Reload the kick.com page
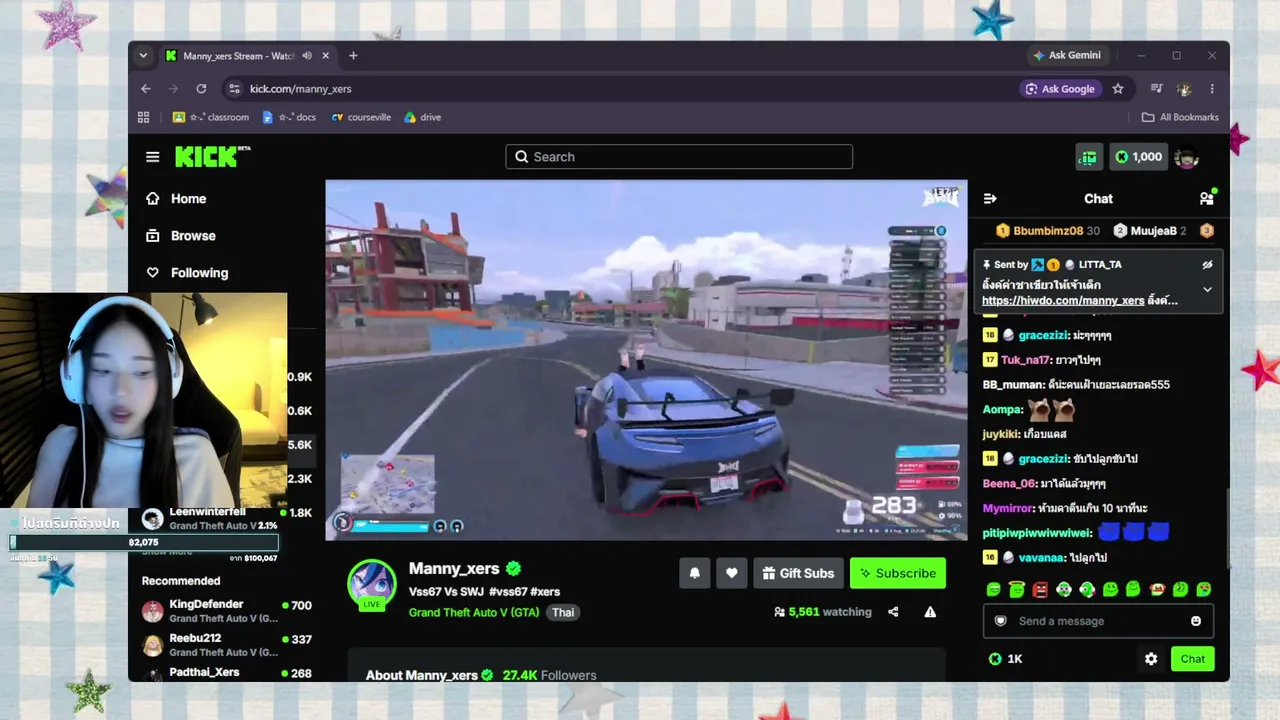The width and height of the screenshot is (1280, 720). coord(201,89)
